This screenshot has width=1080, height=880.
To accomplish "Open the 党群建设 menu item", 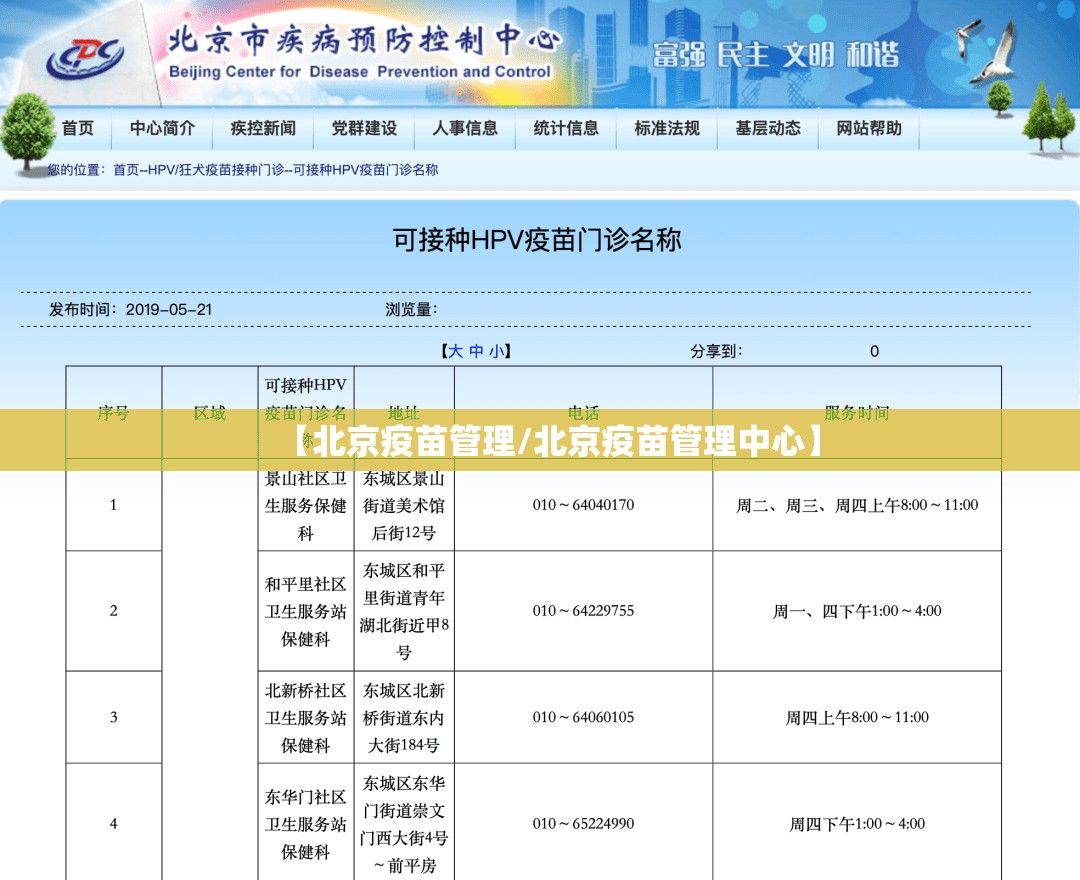I will pyautogui.click(x=364, y=128).
